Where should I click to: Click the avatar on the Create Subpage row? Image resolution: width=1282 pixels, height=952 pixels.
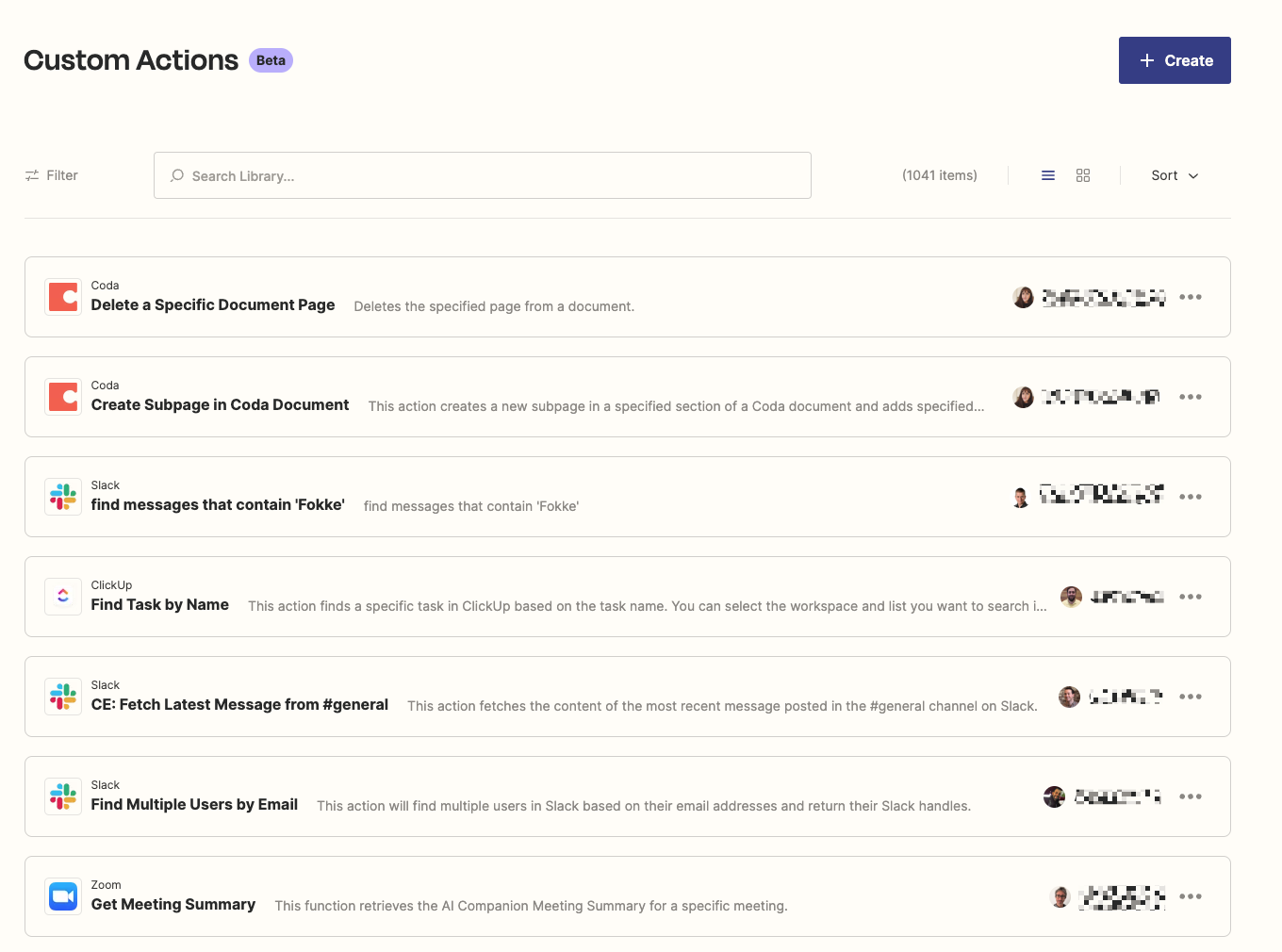[x=1023, y=396]
